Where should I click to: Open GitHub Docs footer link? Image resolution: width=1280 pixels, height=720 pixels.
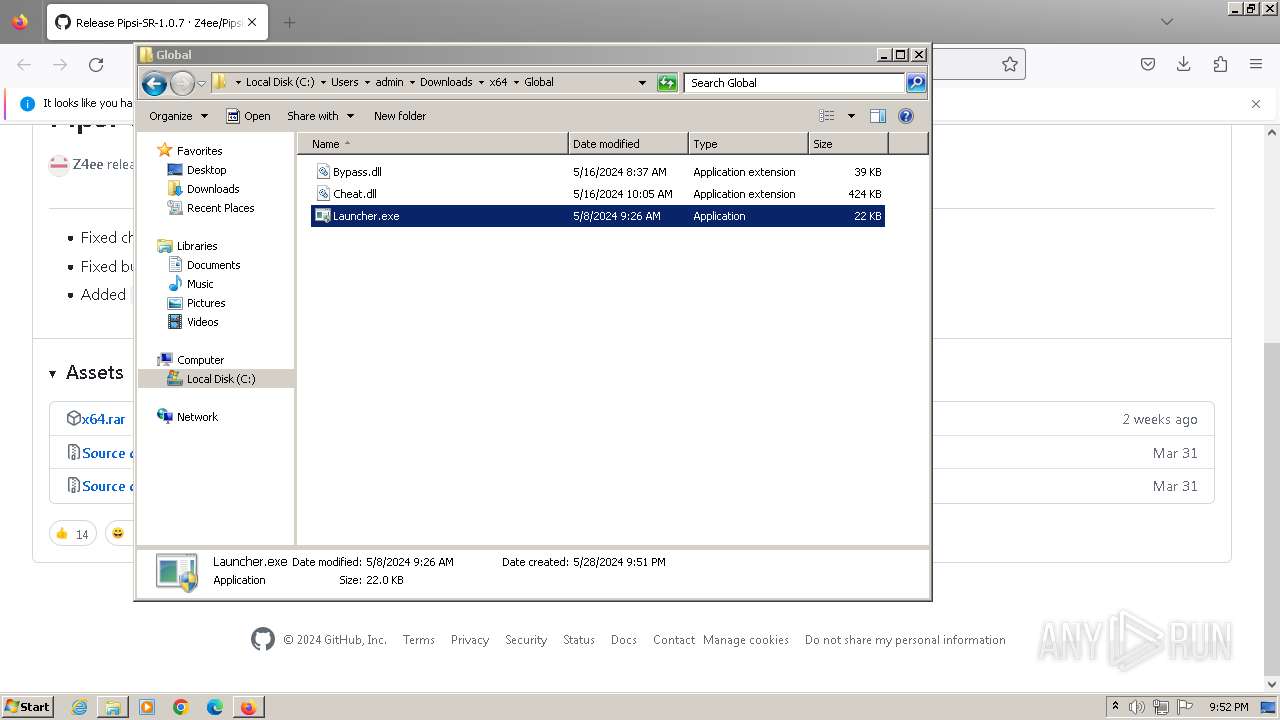(624, 640)
